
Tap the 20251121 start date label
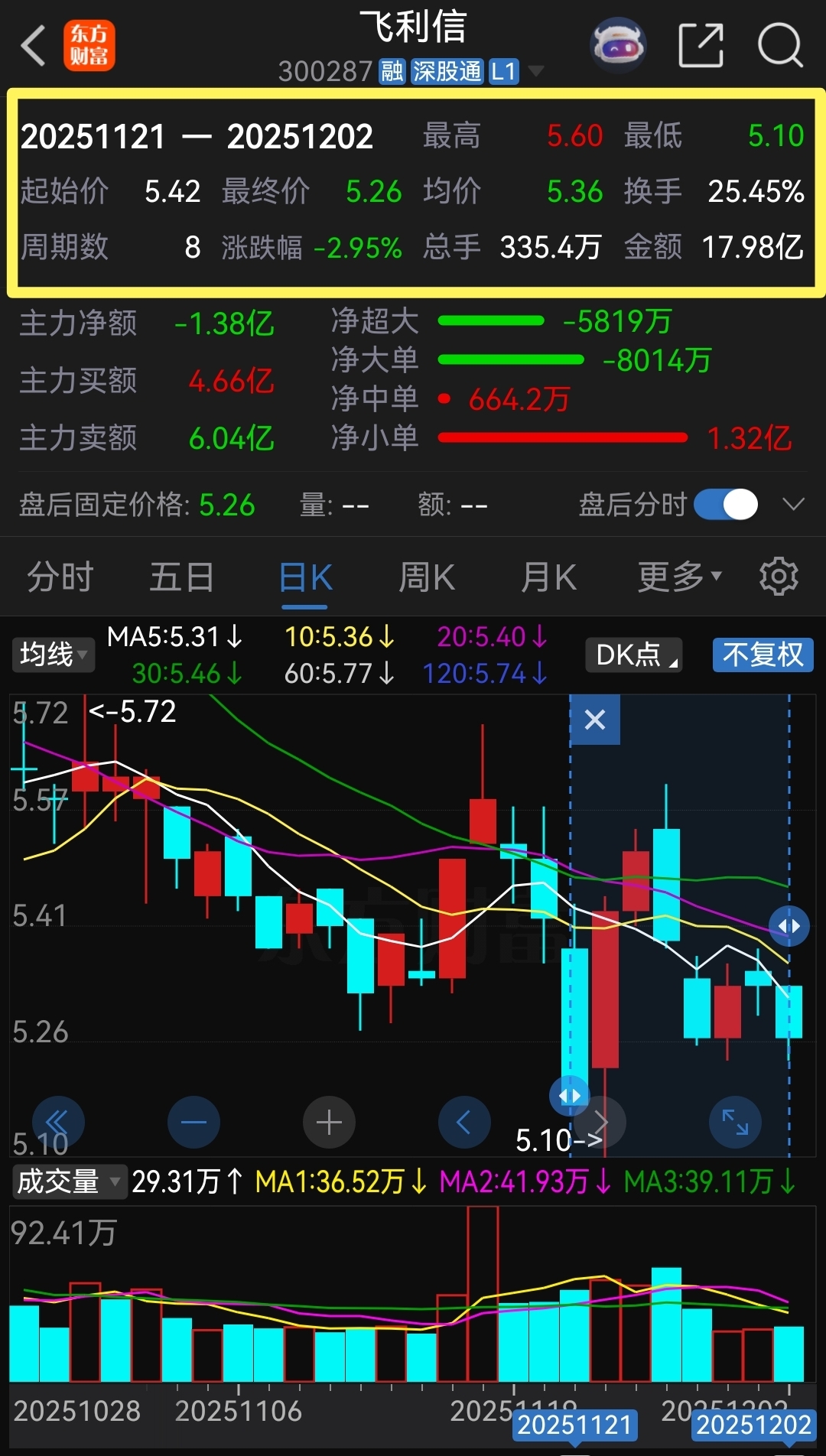[574, 1425]
